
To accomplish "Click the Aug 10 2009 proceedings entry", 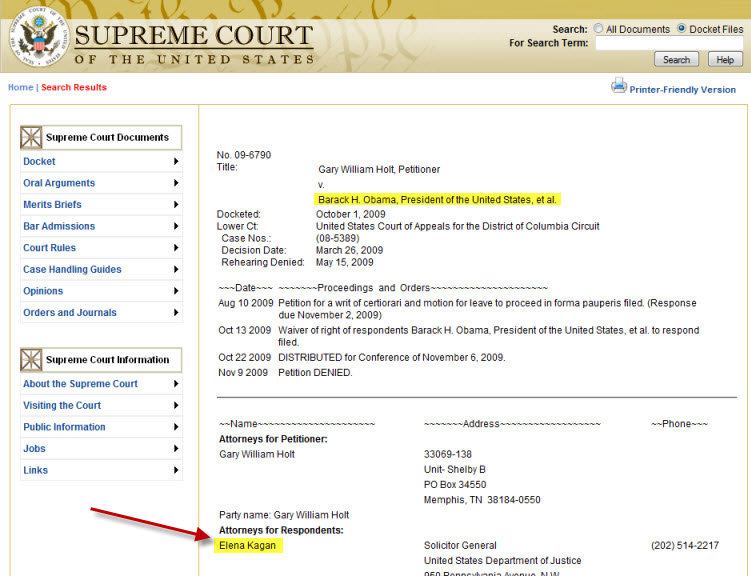I will 457,309.
